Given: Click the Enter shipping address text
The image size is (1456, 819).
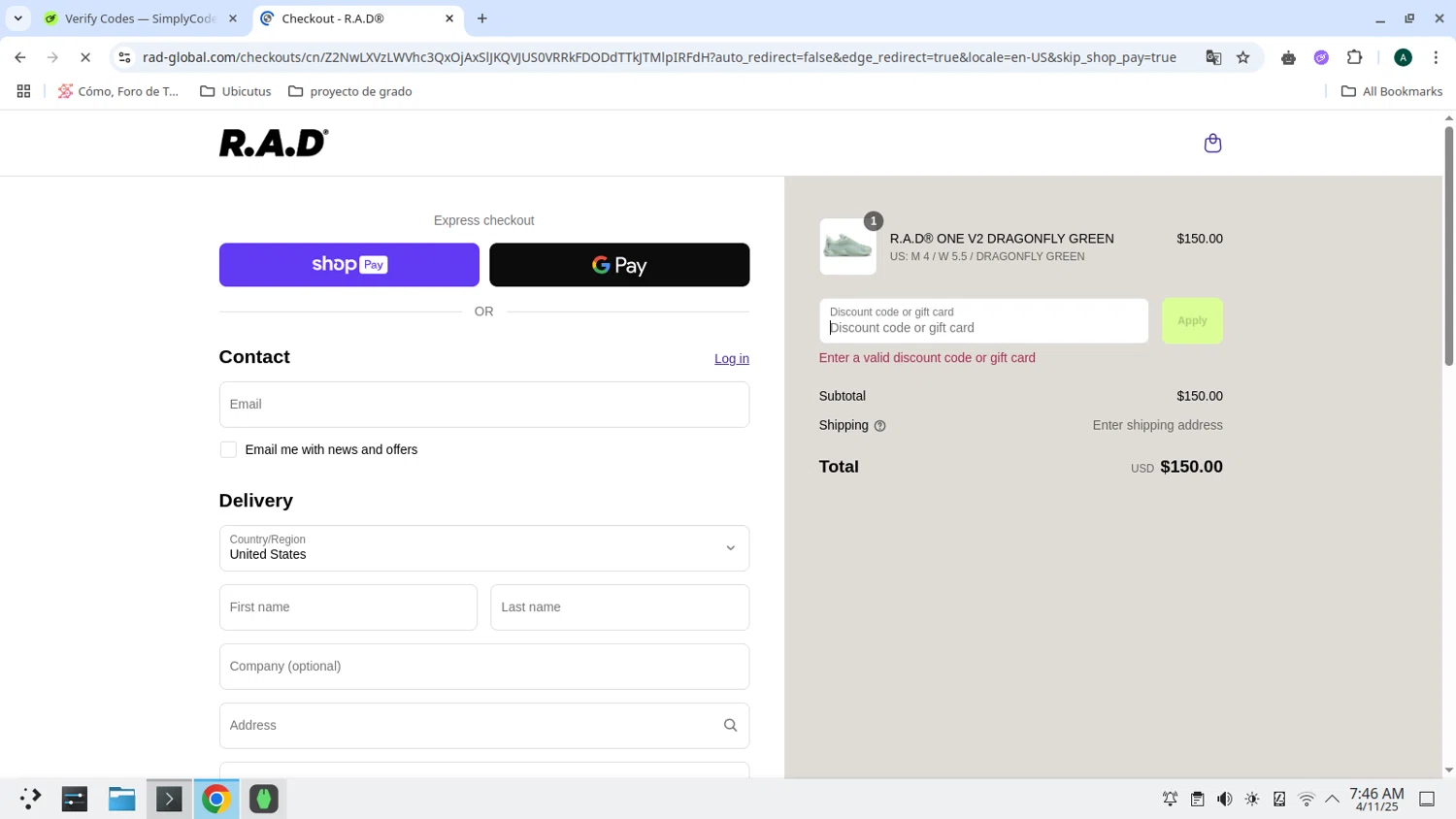Looking at the screenshot, I should tap(1157, 426).
